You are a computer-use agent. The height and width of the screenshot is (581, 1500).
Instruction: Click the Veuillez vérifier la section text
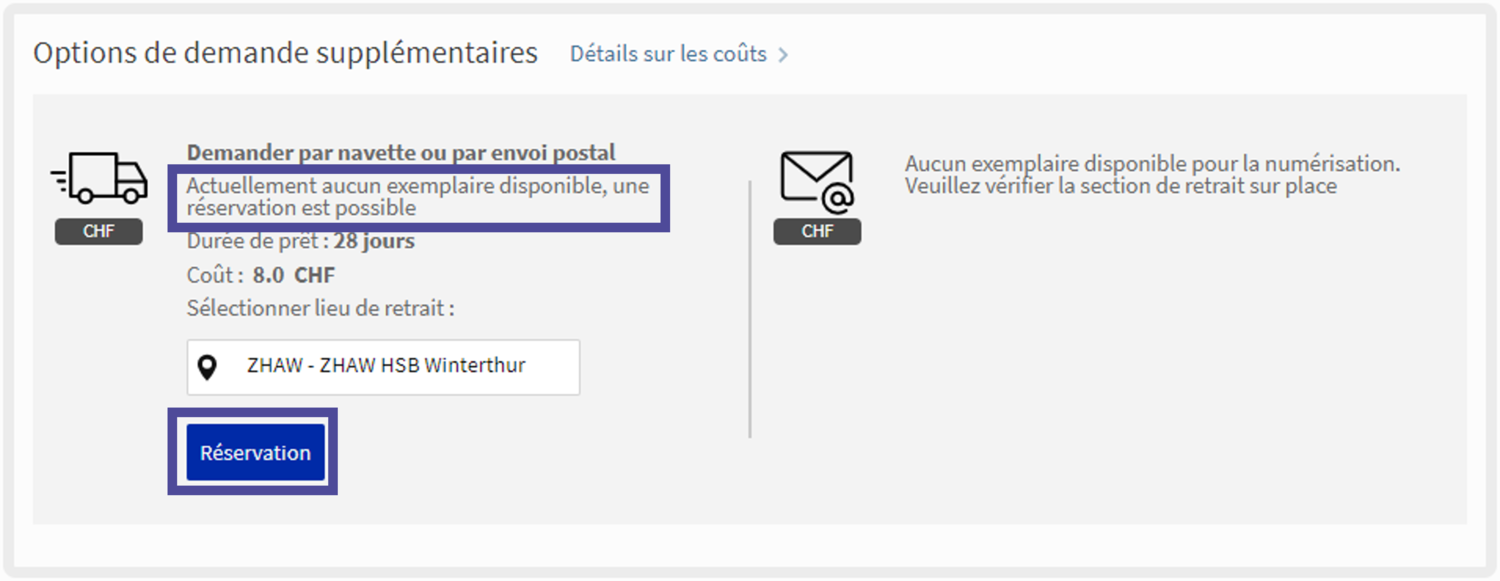coord(1120,186)
